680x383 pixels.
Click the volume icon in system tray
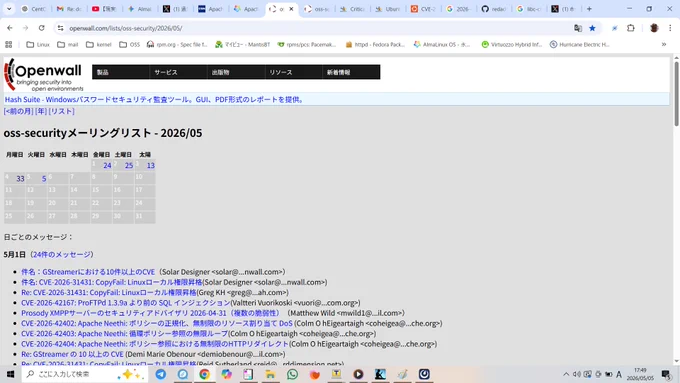click(x=576, y=374)
